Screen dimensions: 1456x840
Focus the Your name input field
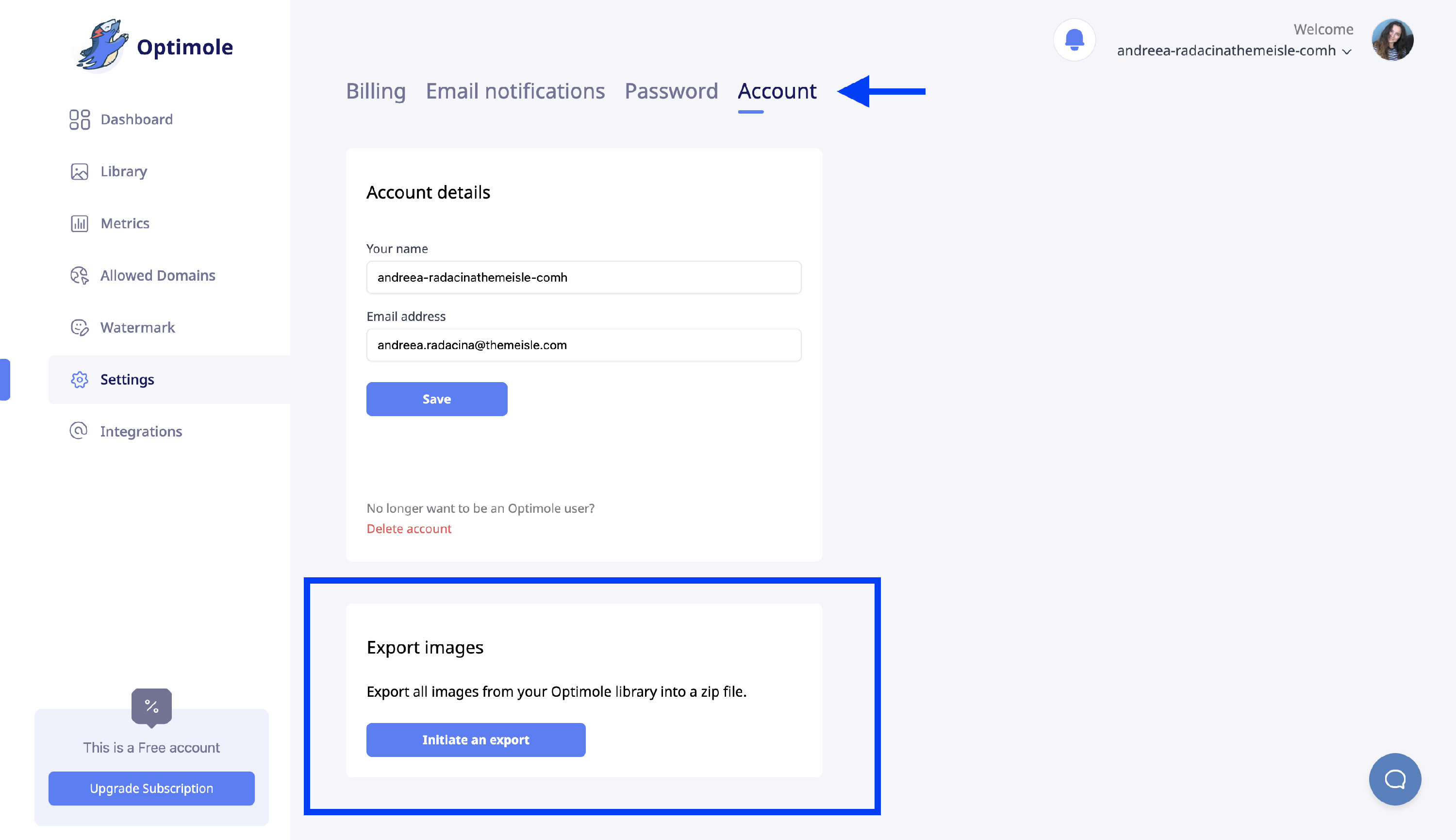(583, 278)
